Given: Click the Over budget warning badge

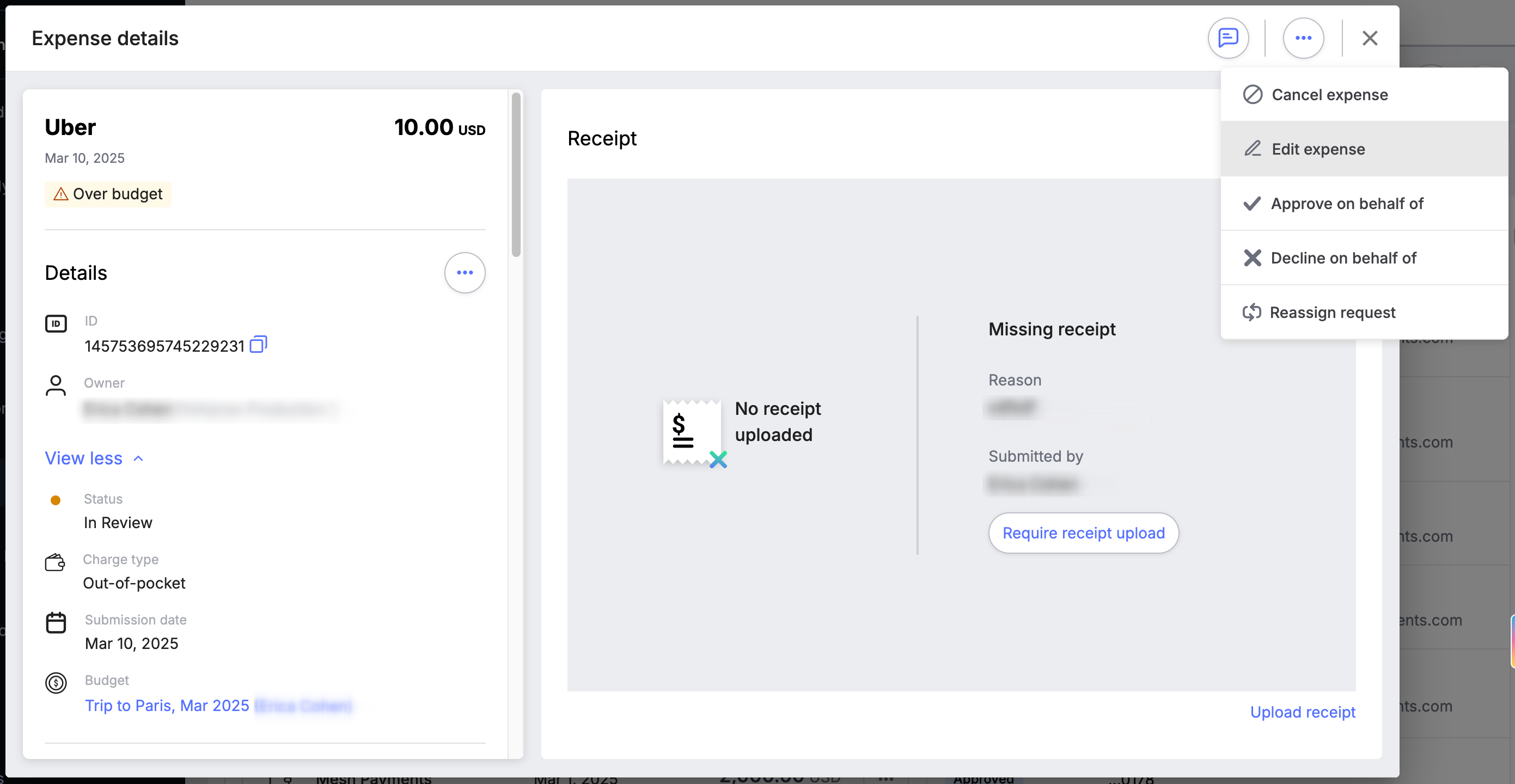Looking at the screenshot, I should 108,194.
